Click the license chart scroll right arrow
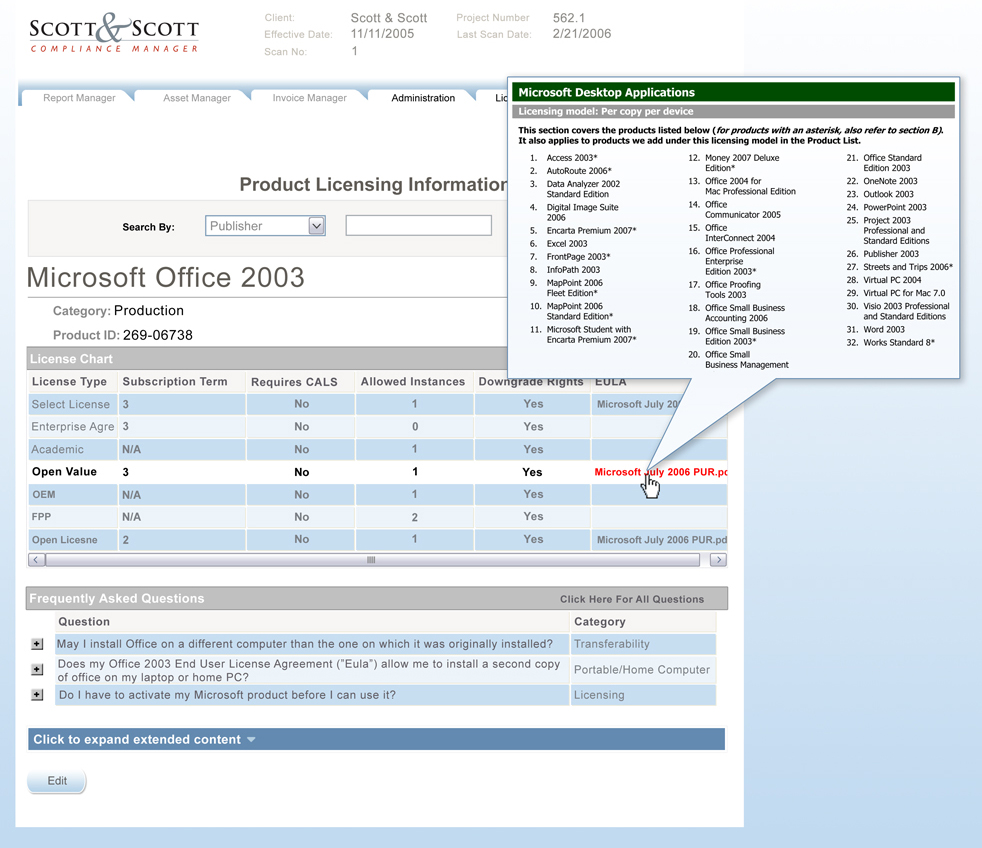The image size is (982, 848). point(718,560)
